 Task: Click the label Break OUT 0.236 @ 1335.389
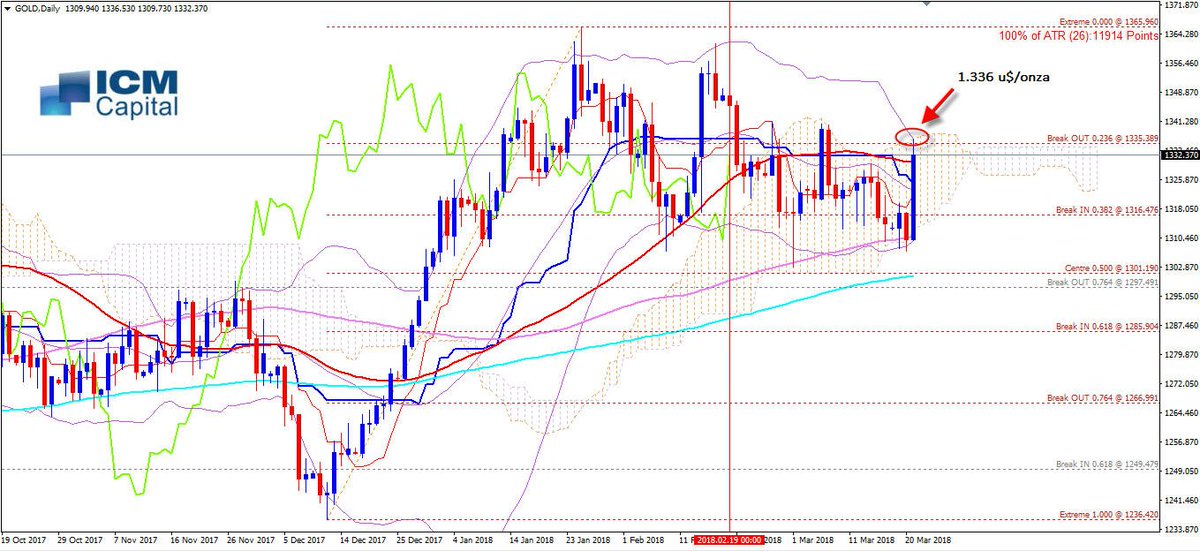(1101, 137)
